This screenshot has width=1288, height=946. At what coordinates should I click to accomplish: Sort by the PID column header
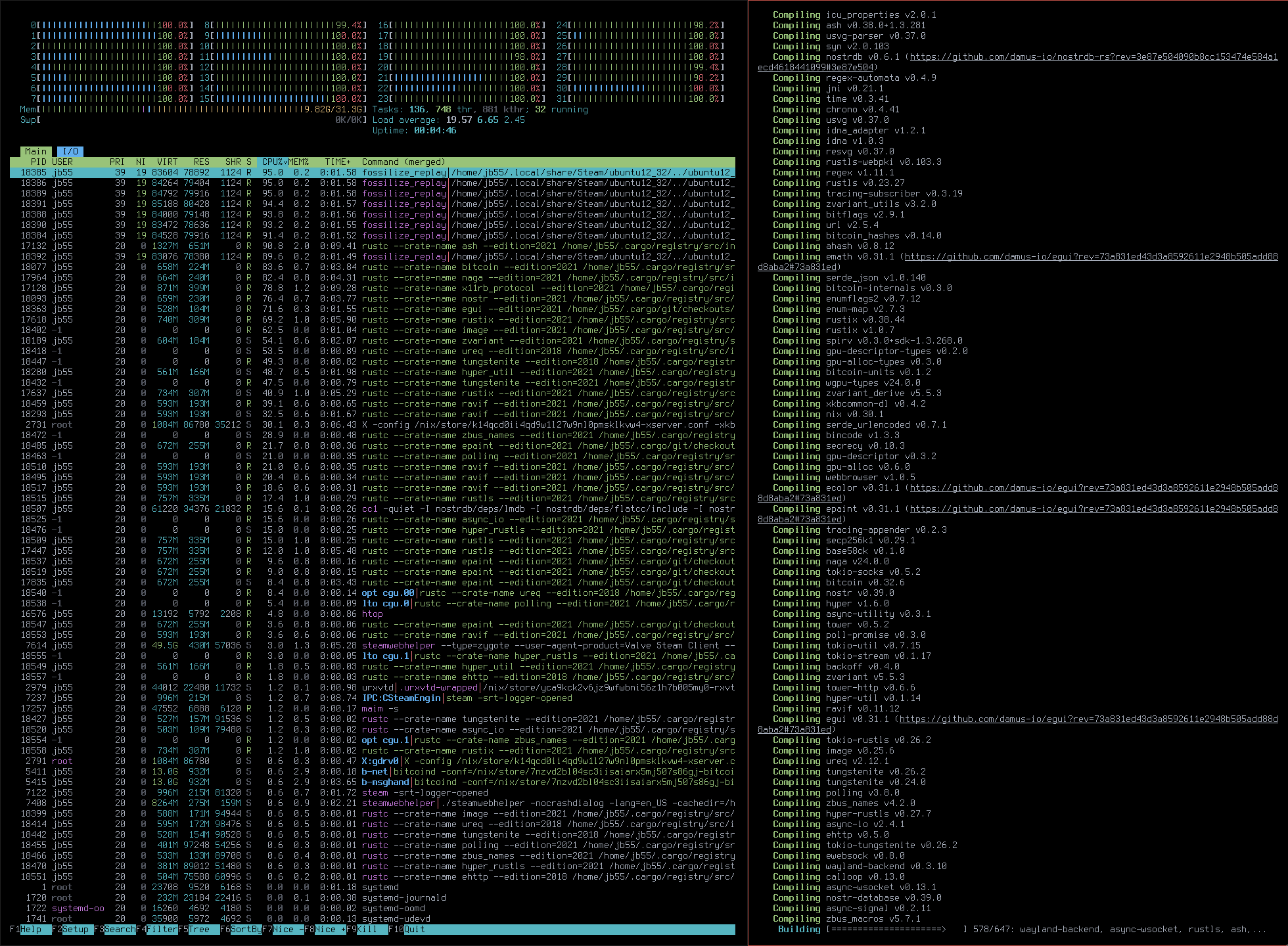point(38,162)
